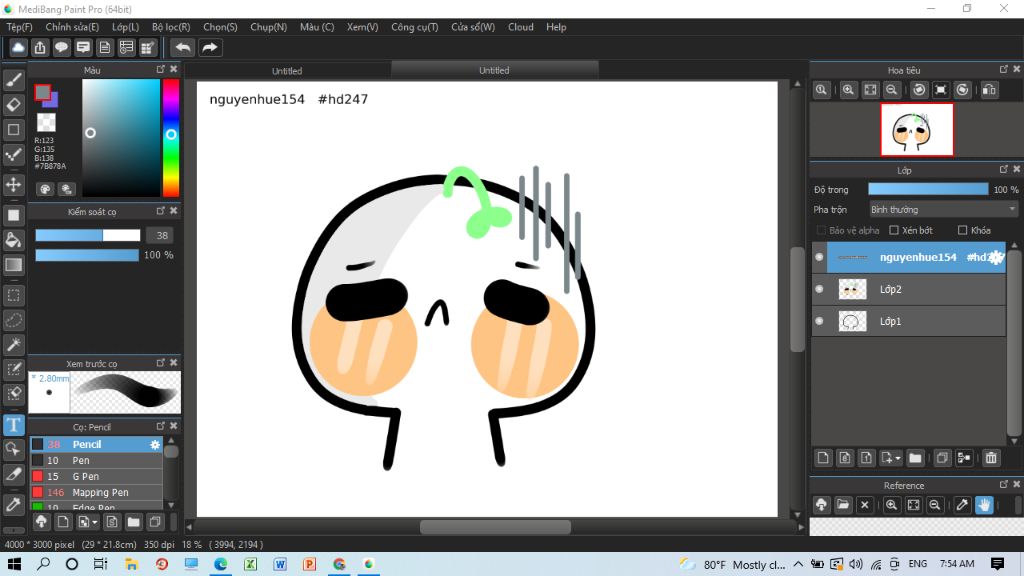Toggle Xén bớt checkbox
The width and height of the screenshot is (1024, 576).
(894, 231)
